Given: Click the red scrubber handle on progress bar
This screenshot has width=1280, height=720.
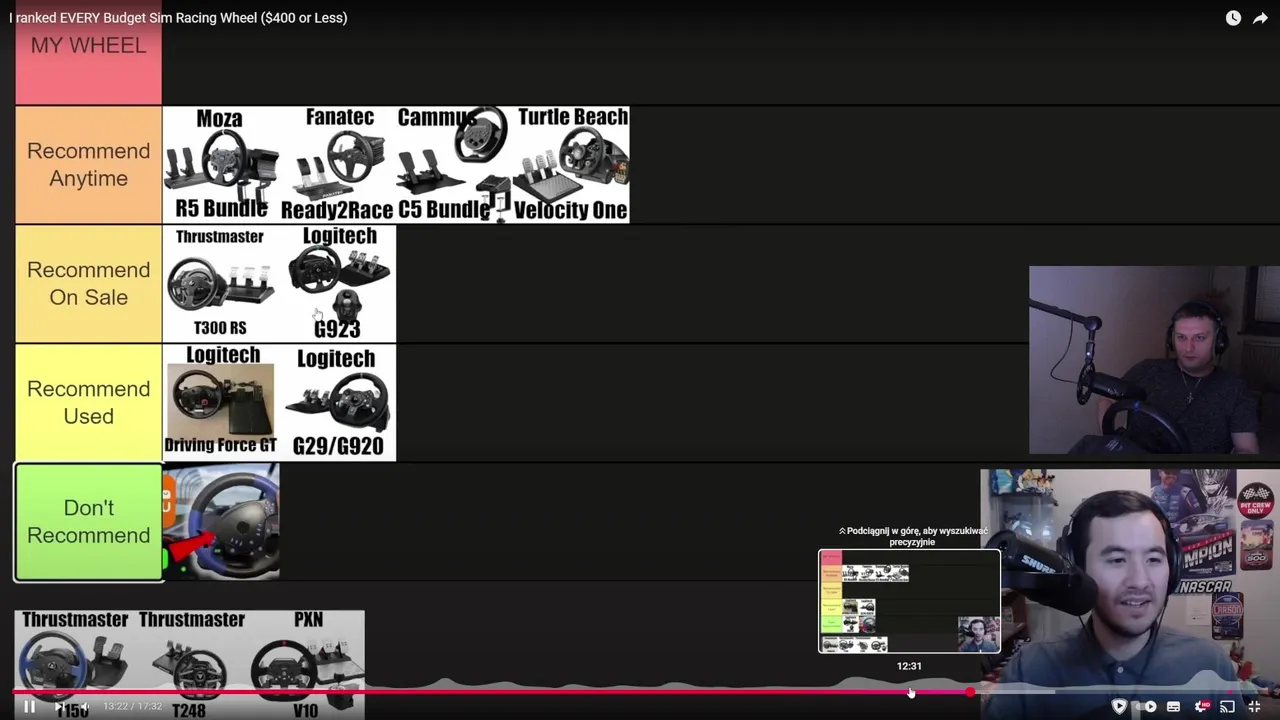Looking at the screenshot, I should point(970,691).
